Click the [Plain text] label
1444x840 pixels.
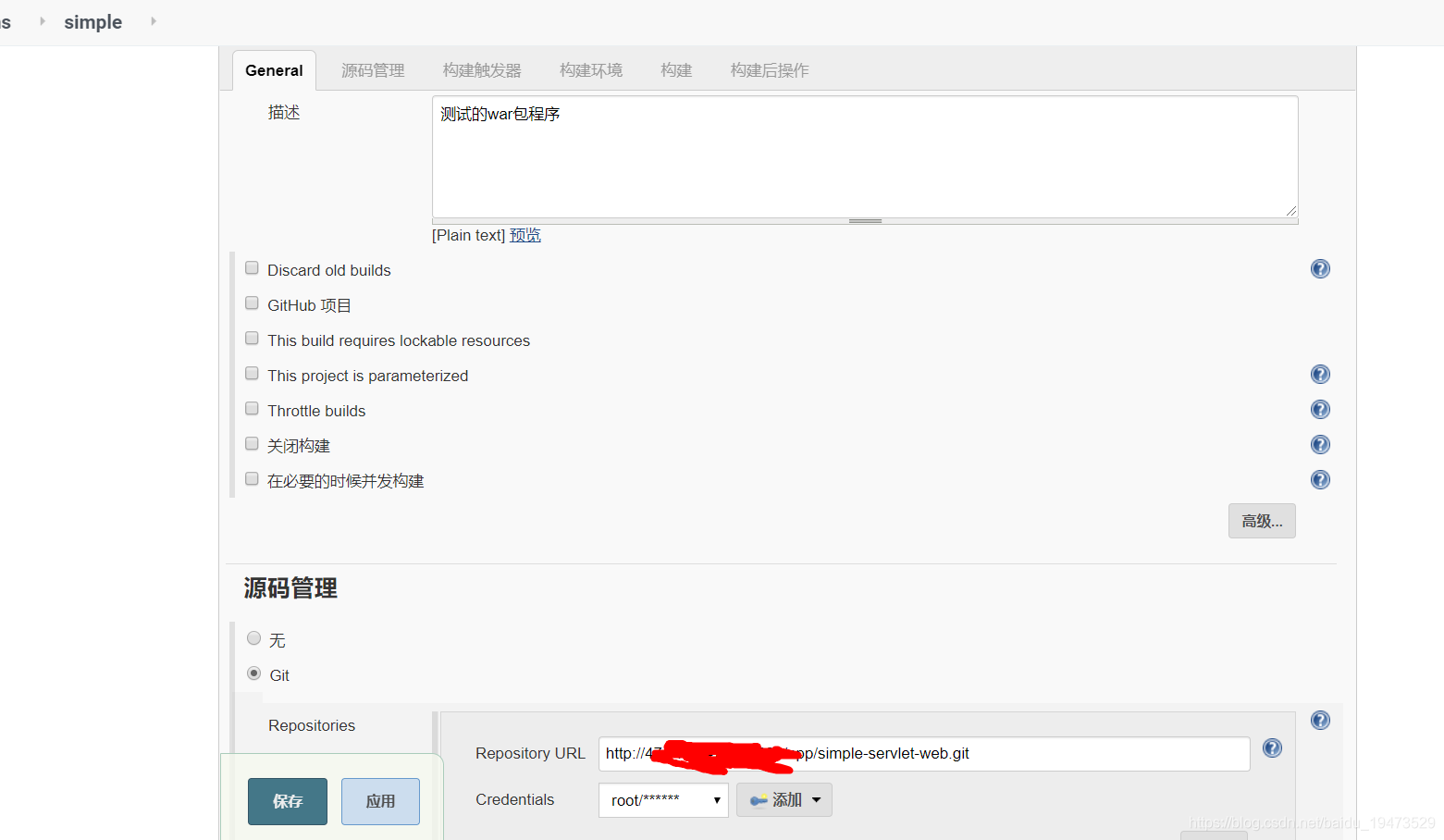pos(468,235)
